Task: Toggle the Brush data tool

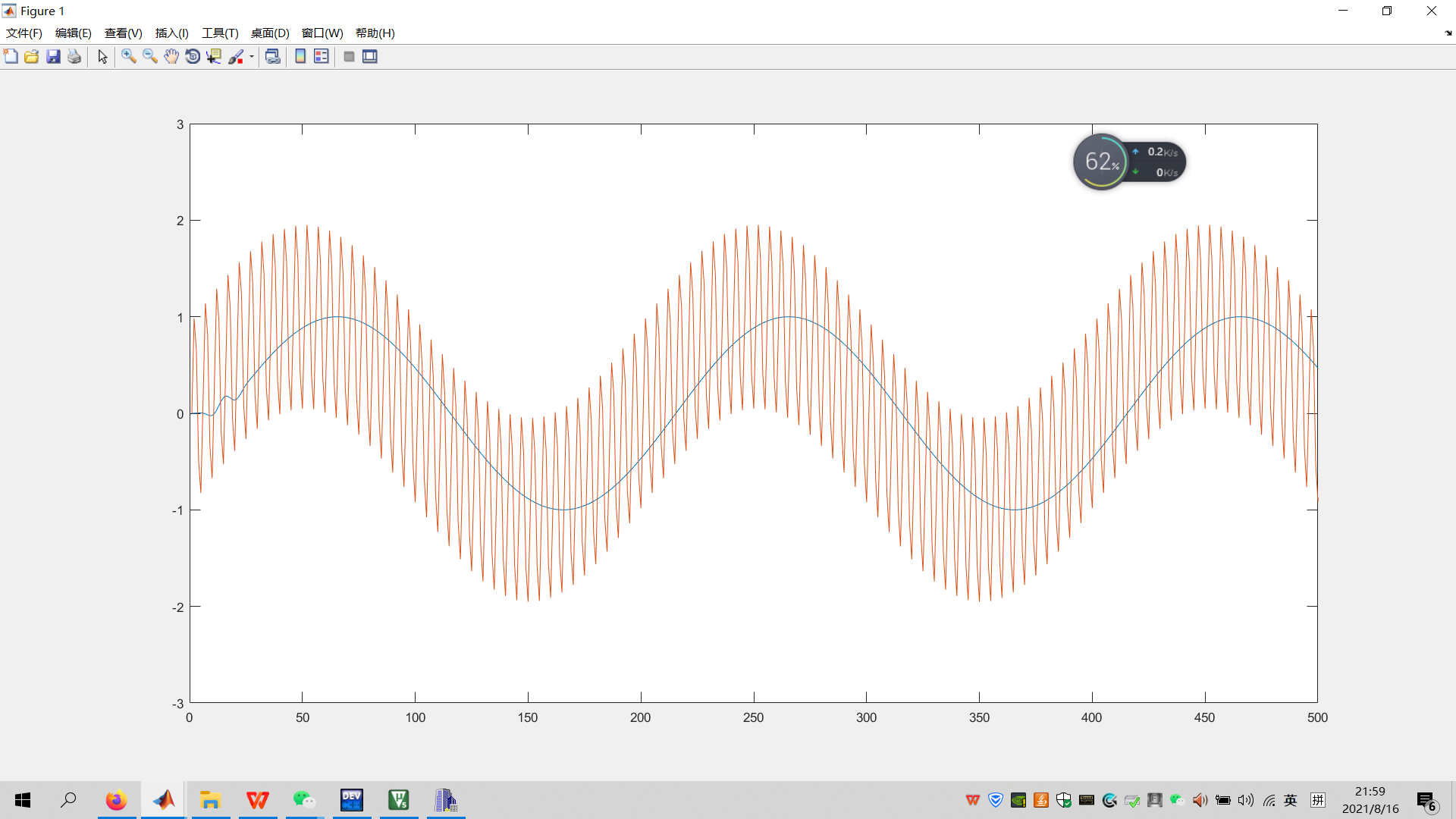Action: click(236, 57)
